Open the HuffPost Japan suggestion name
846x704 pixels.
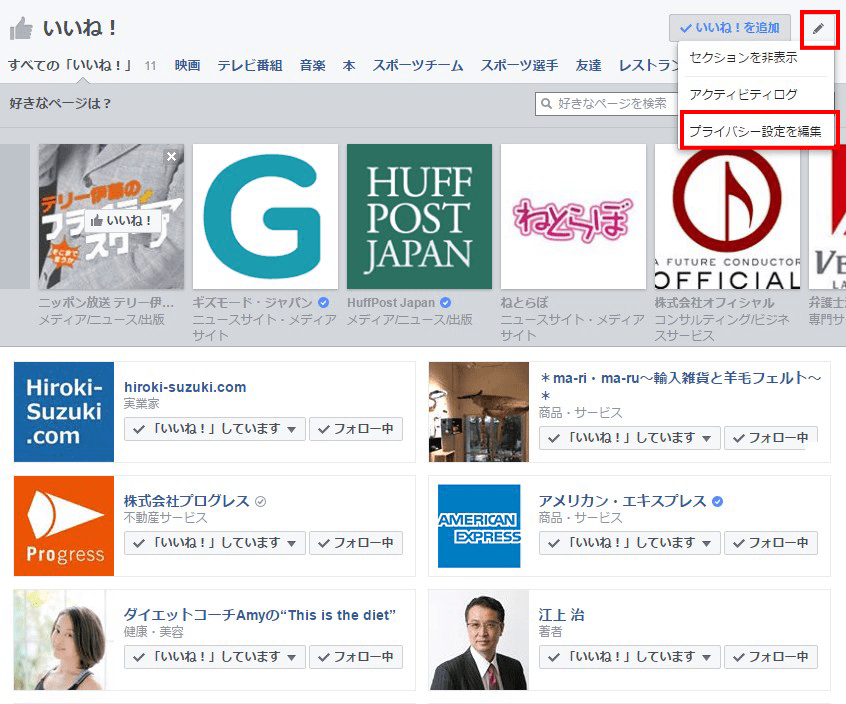tap(391, 303)
